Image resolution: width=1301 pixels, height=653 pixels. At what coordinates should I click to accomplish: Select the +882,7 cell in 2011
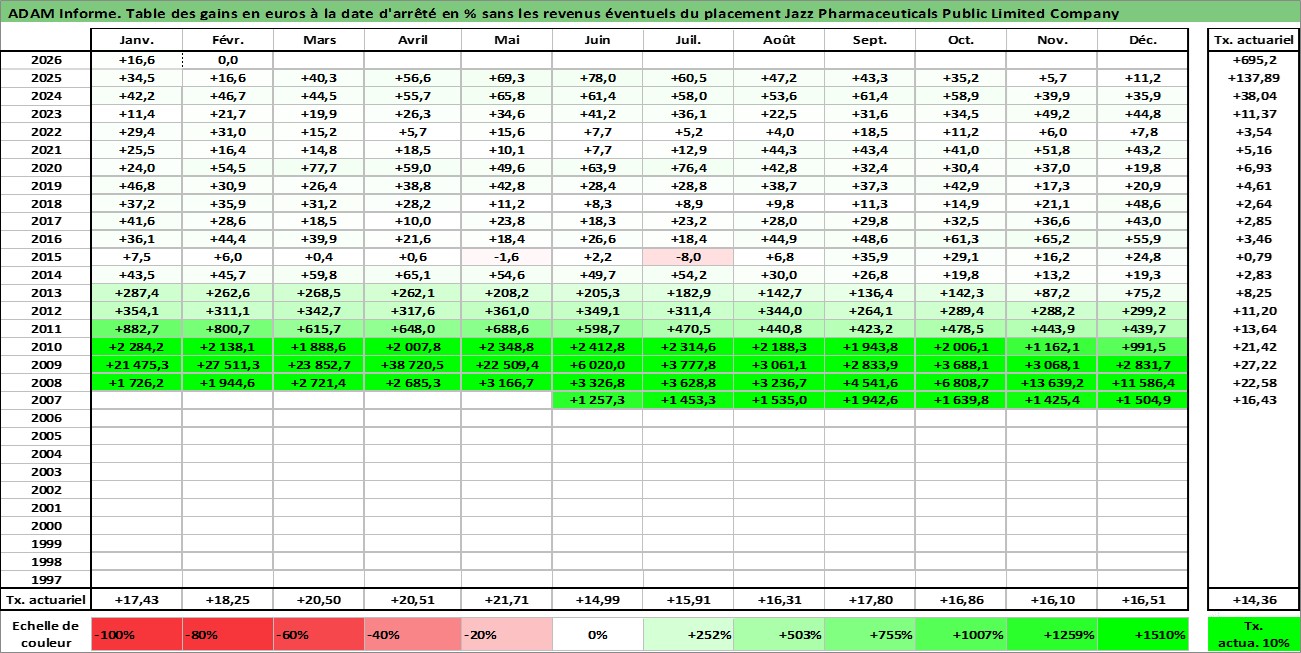pos(136,329)
